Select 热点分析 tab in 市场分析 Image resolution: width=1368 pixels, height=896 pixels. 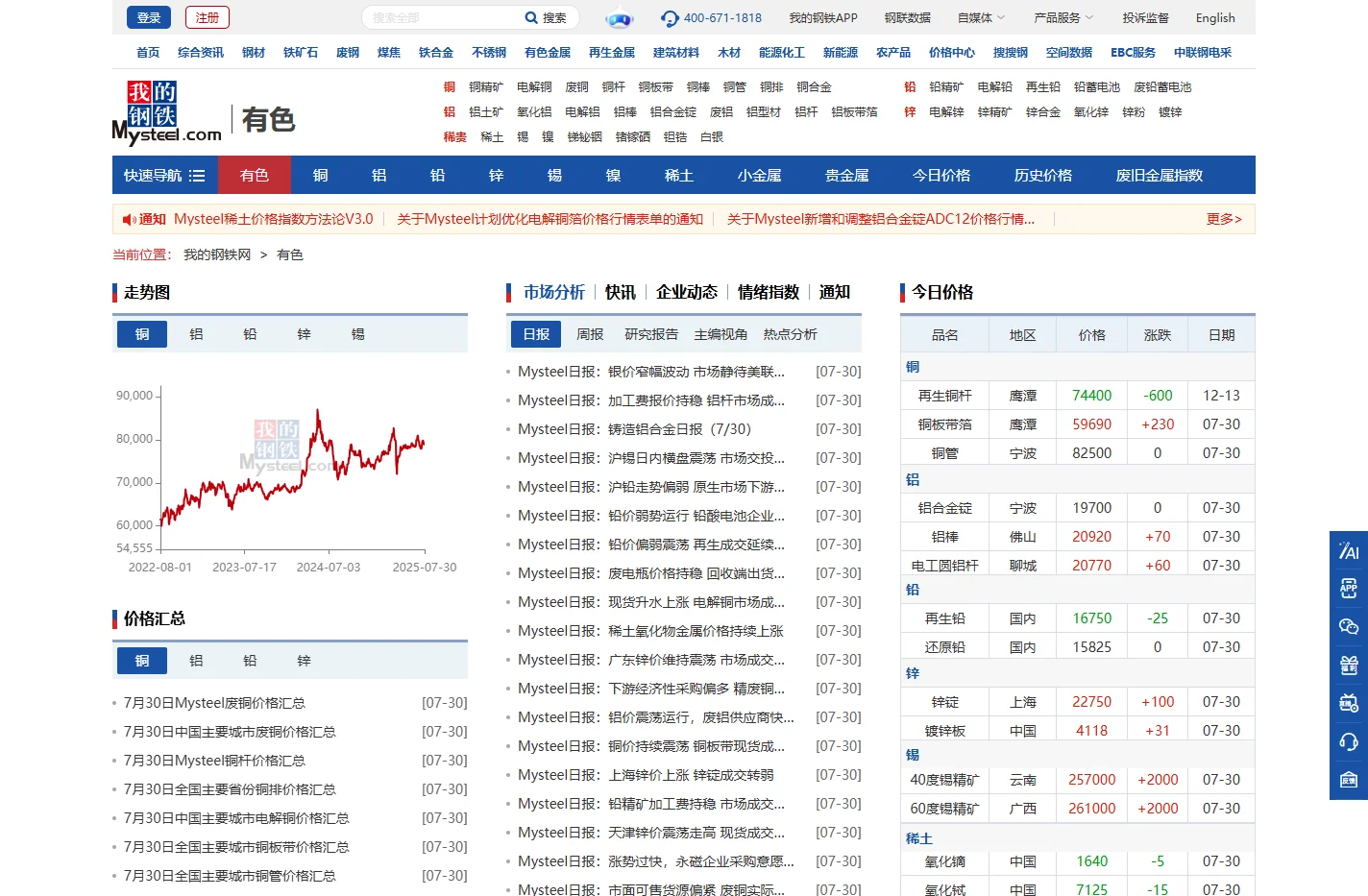(x=790, y=333)
